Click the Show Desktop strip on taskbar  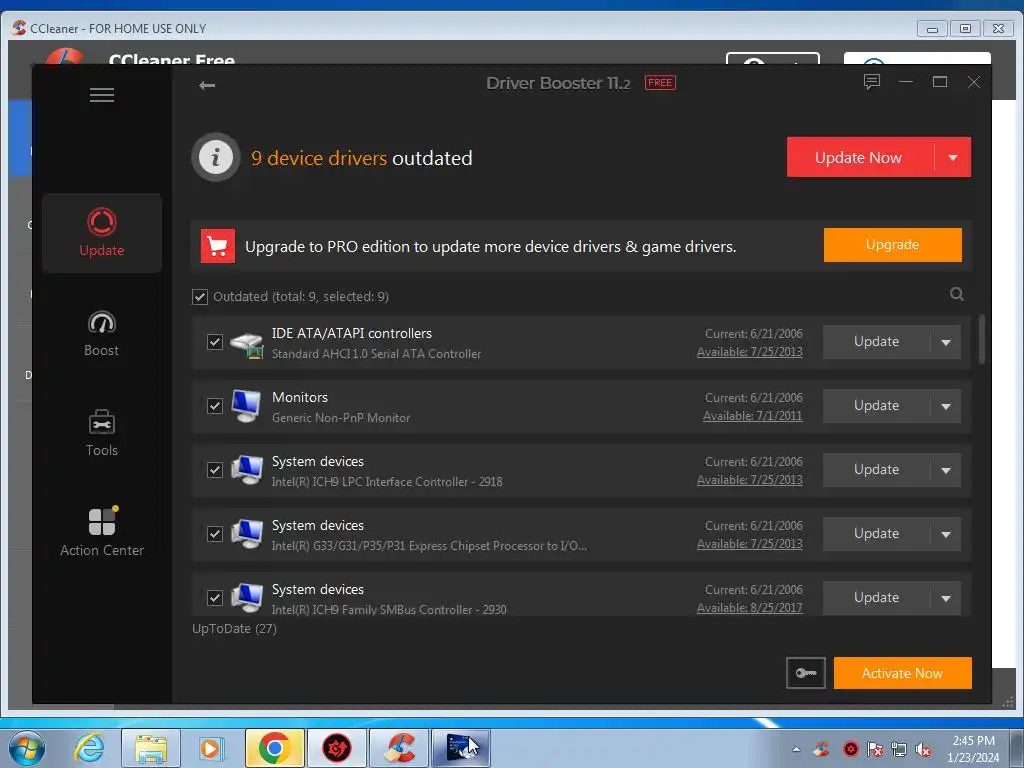[1016, 748]
